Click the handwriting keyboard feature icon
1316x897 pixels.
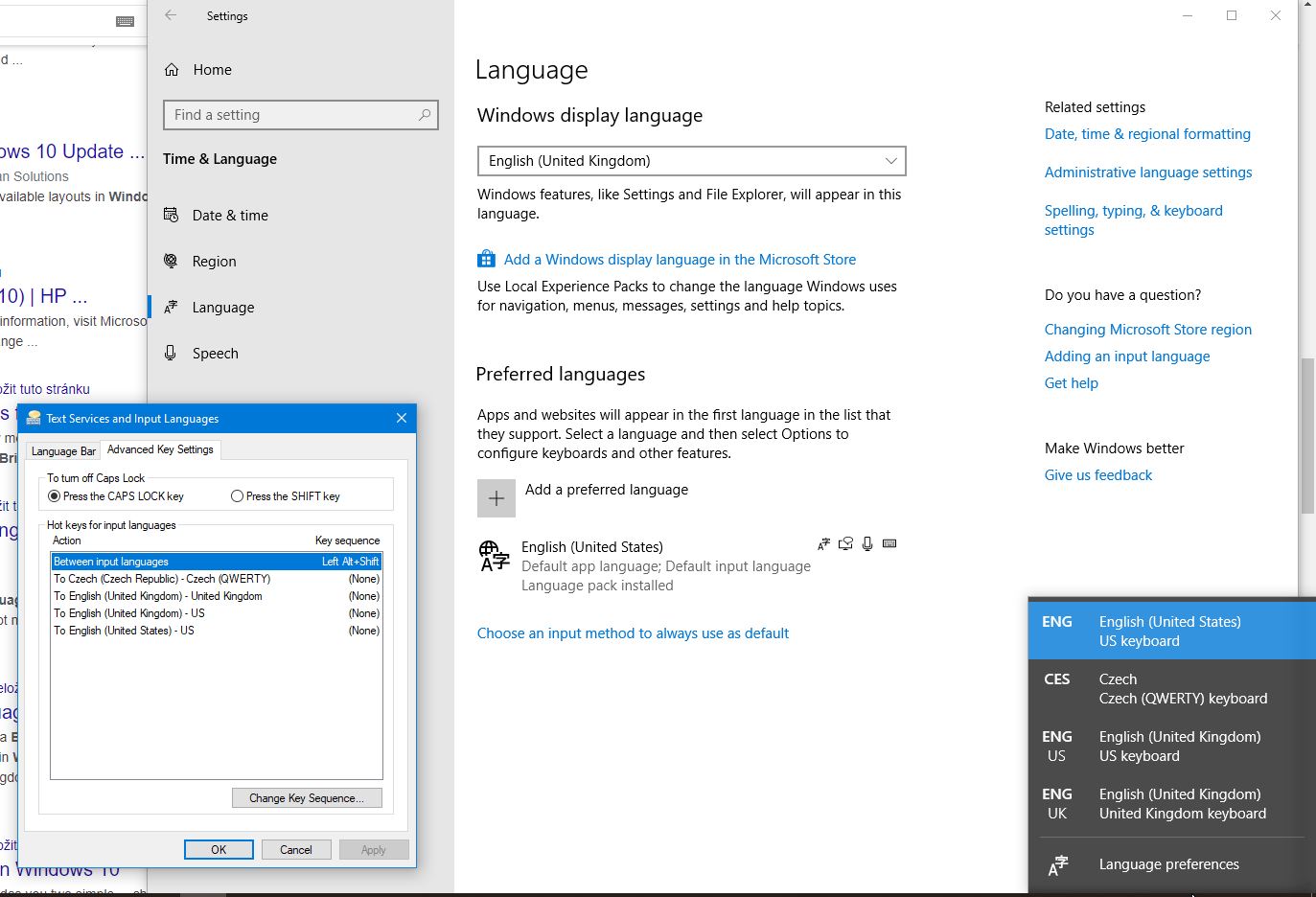pyautogui.click(x=889, y=544)
